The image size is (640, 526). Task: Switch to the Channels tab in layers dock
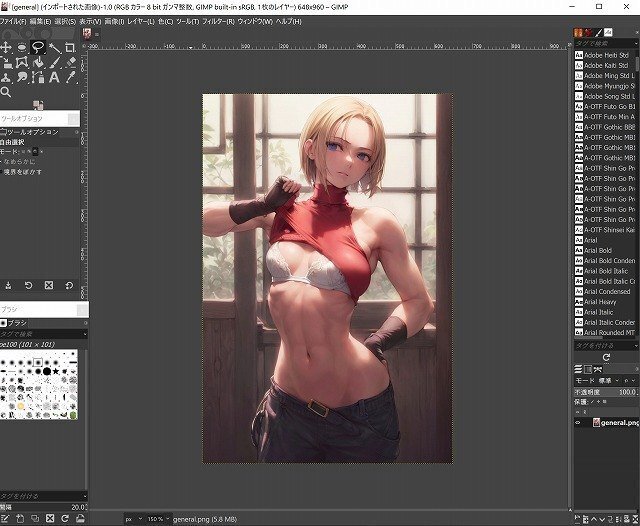coord(588,369)
